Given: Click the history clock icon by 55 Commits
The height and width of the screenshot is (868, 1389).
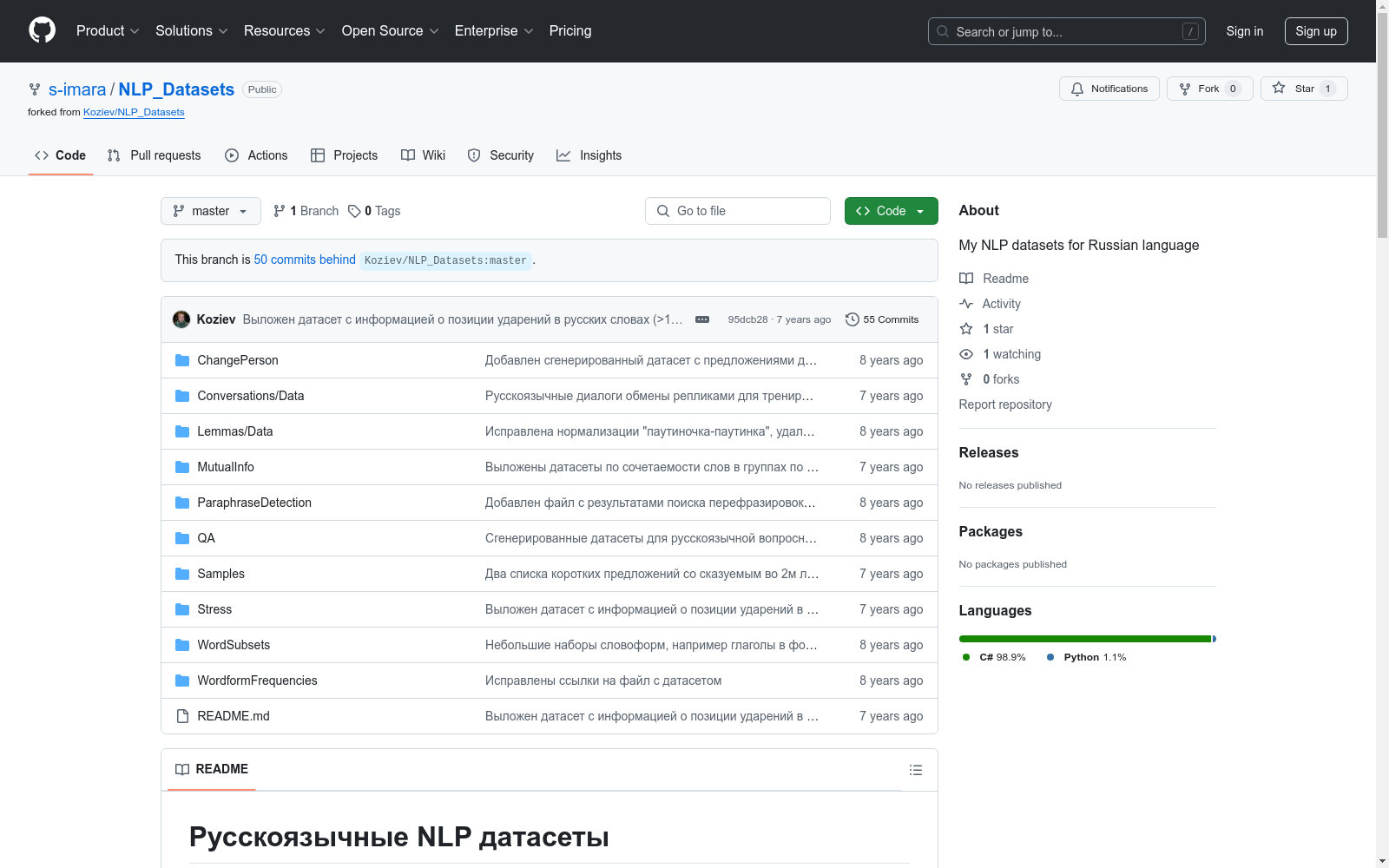Looking at the screenshot, I should [x=852, y=319].
